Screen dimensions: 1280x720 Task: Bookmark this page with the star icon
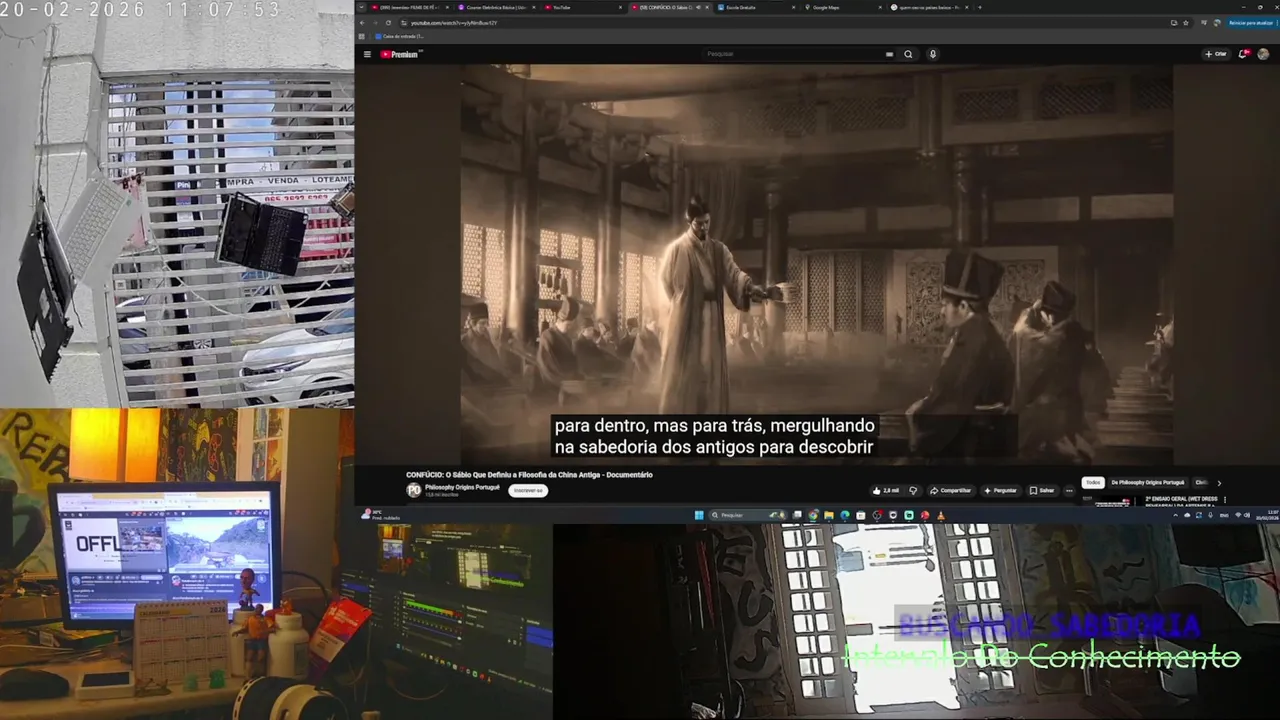click(1188, 22)
